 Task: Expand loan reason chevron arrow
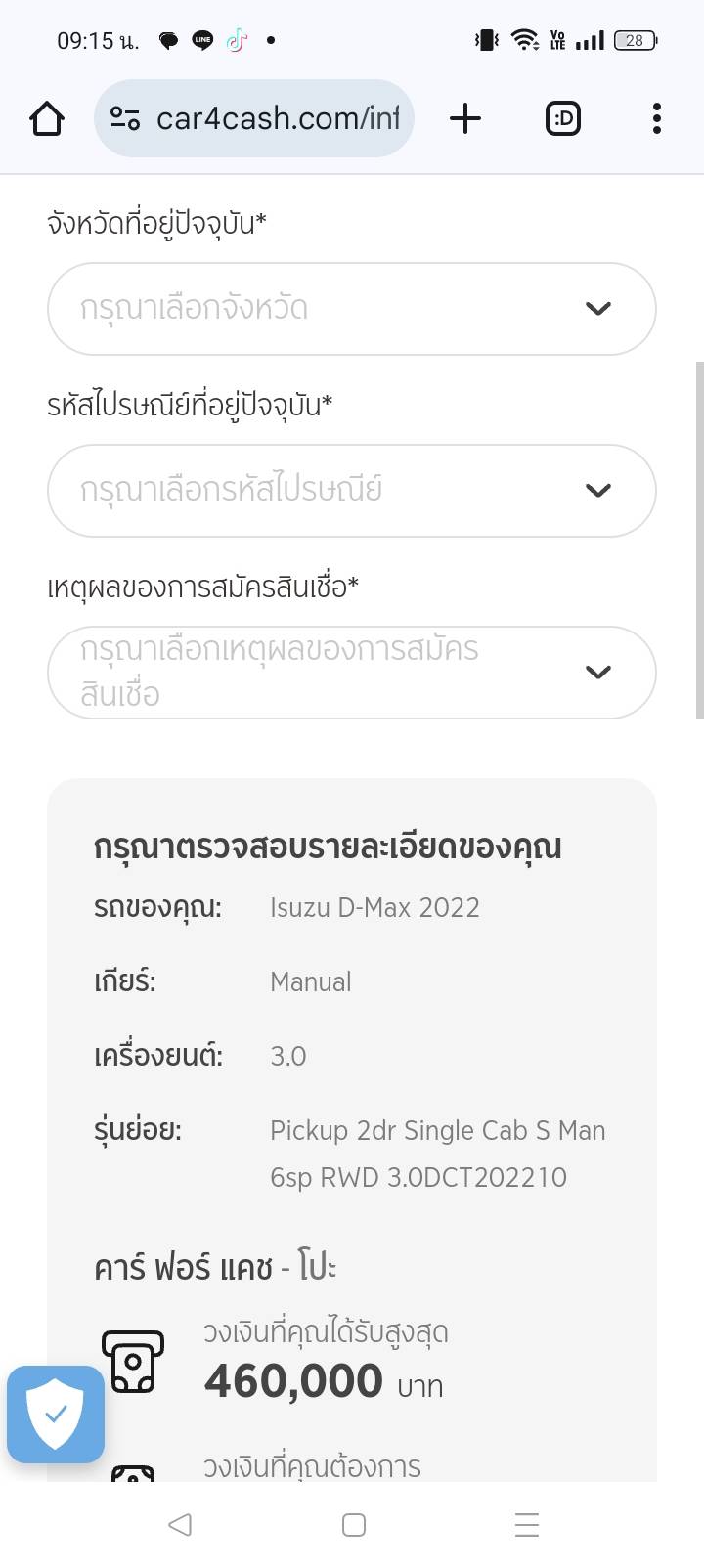[x=597, y=673]
